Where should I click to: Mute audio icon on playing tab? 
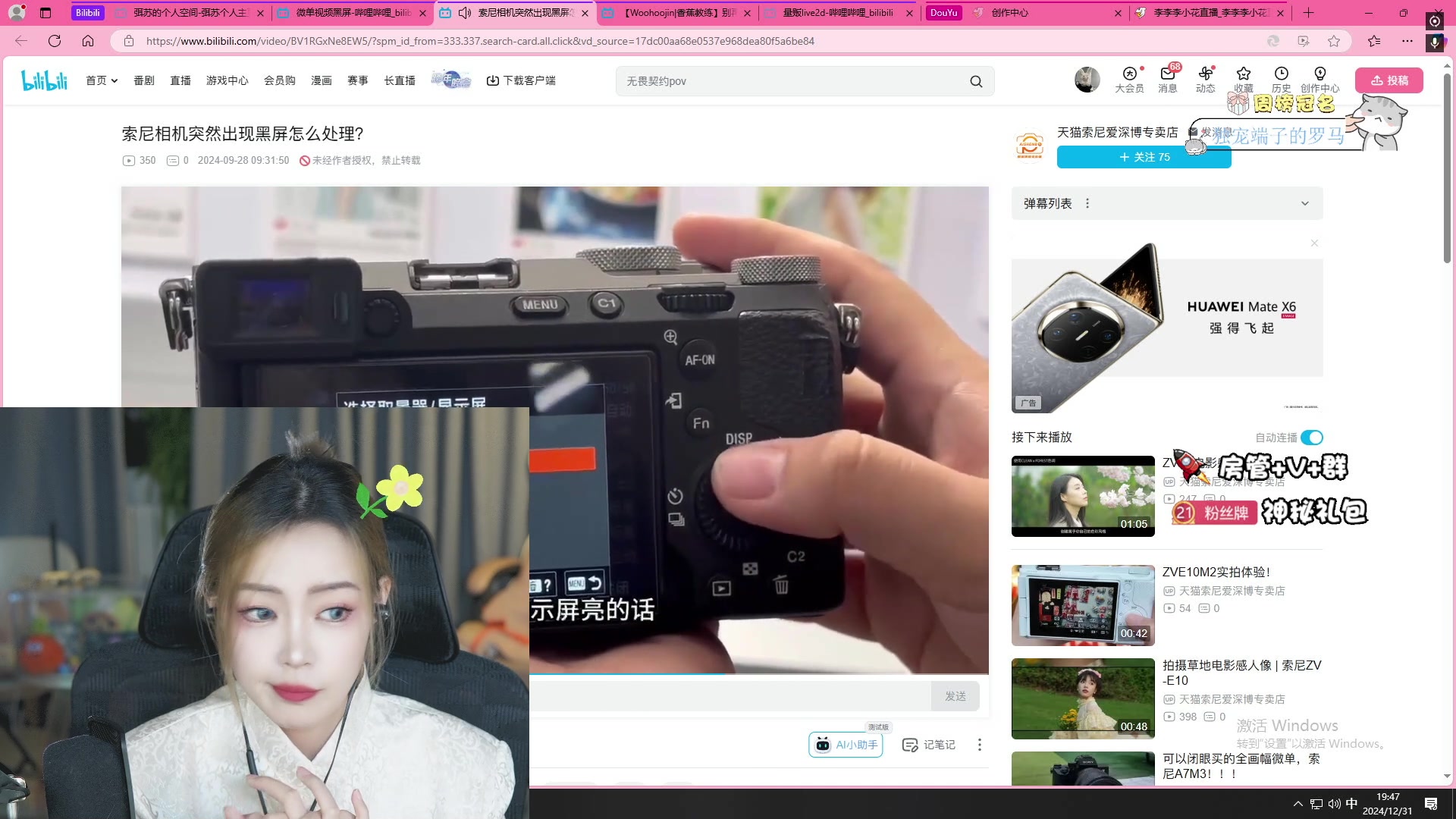click(465, 13)
